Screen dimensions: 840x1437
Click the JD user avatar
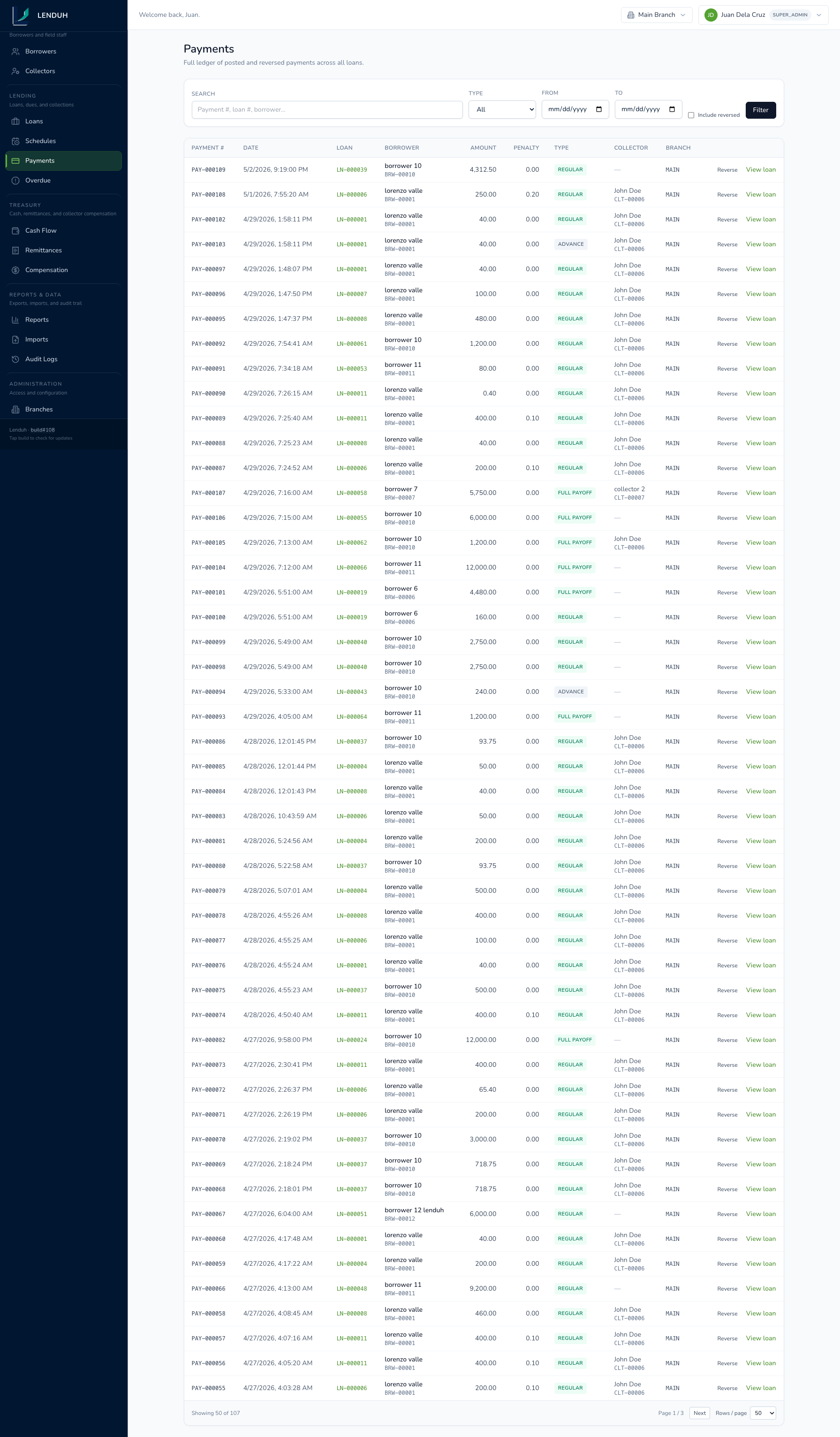coord(711,15)
